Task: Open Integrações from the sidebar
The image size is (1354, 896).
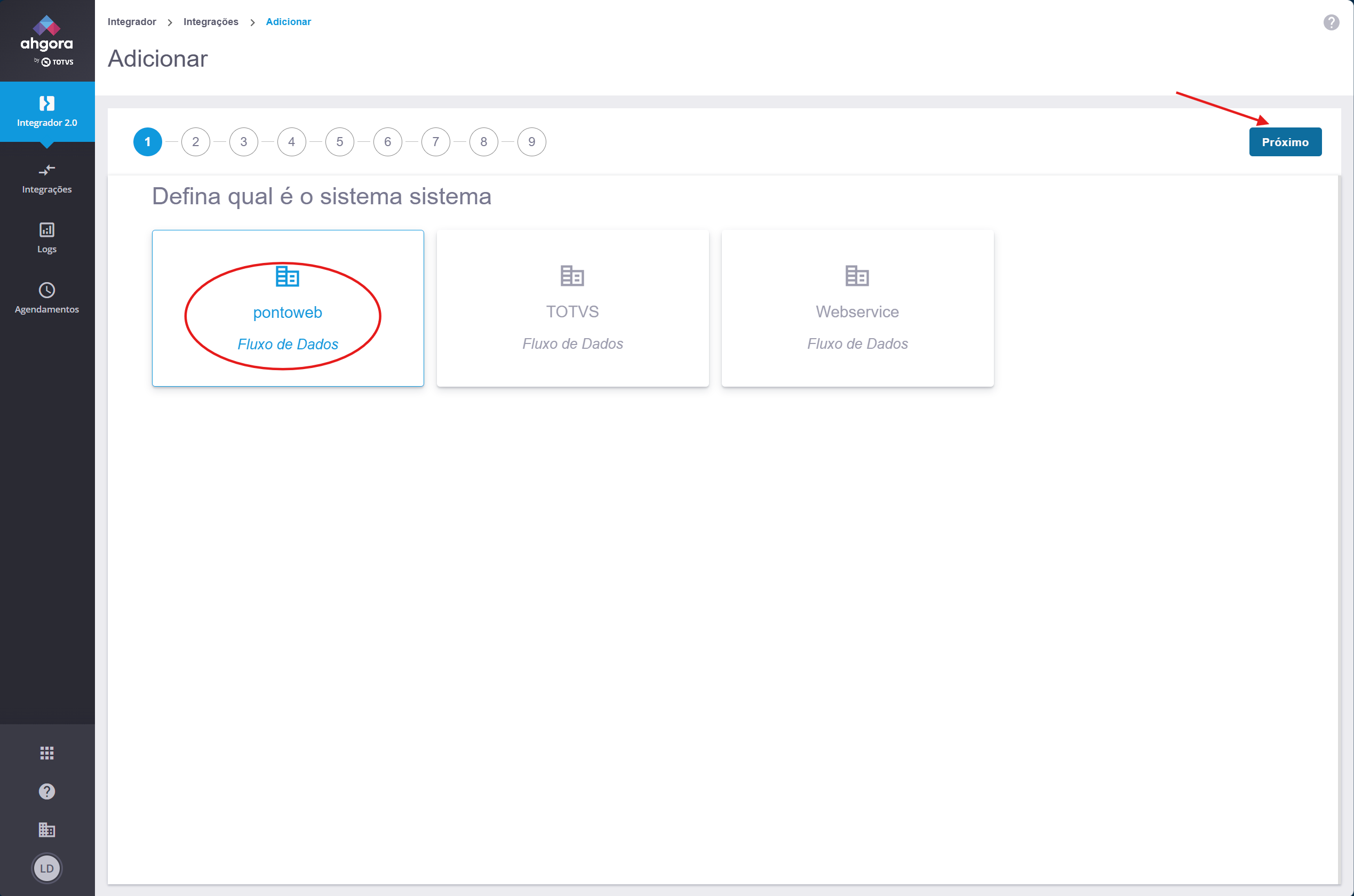Action: pos(47,178)
